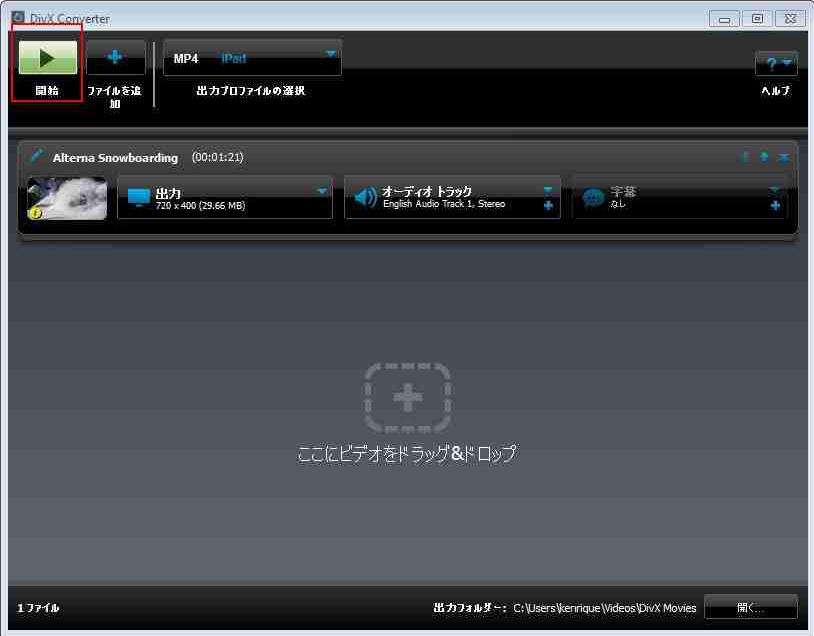This screenshot has height=636, width=814.
Task: Click the 開く... button for output folder
Action: tap(751, 607)
